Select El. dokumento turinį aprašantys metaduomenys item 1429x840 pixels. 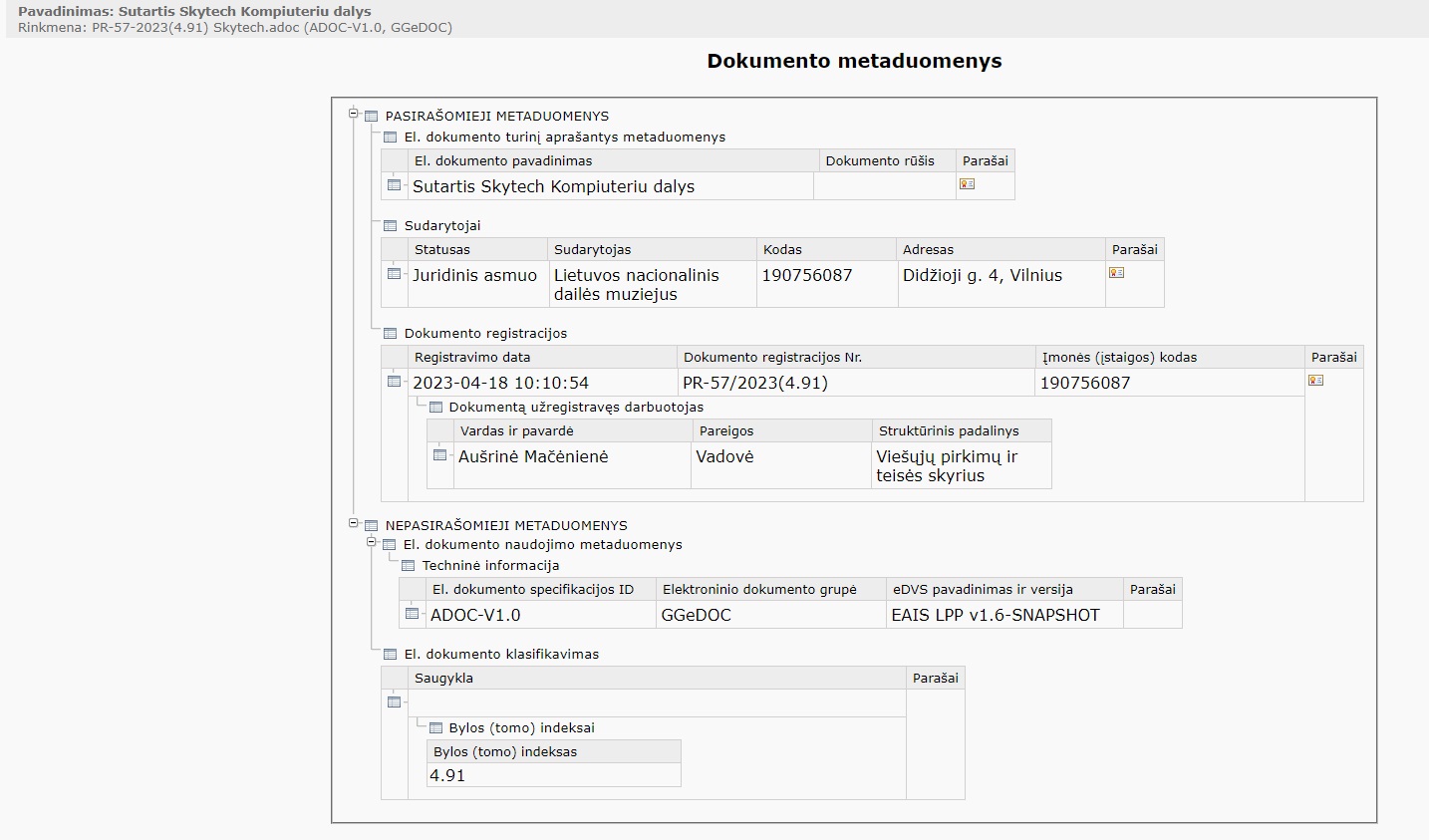click(564, 138)
